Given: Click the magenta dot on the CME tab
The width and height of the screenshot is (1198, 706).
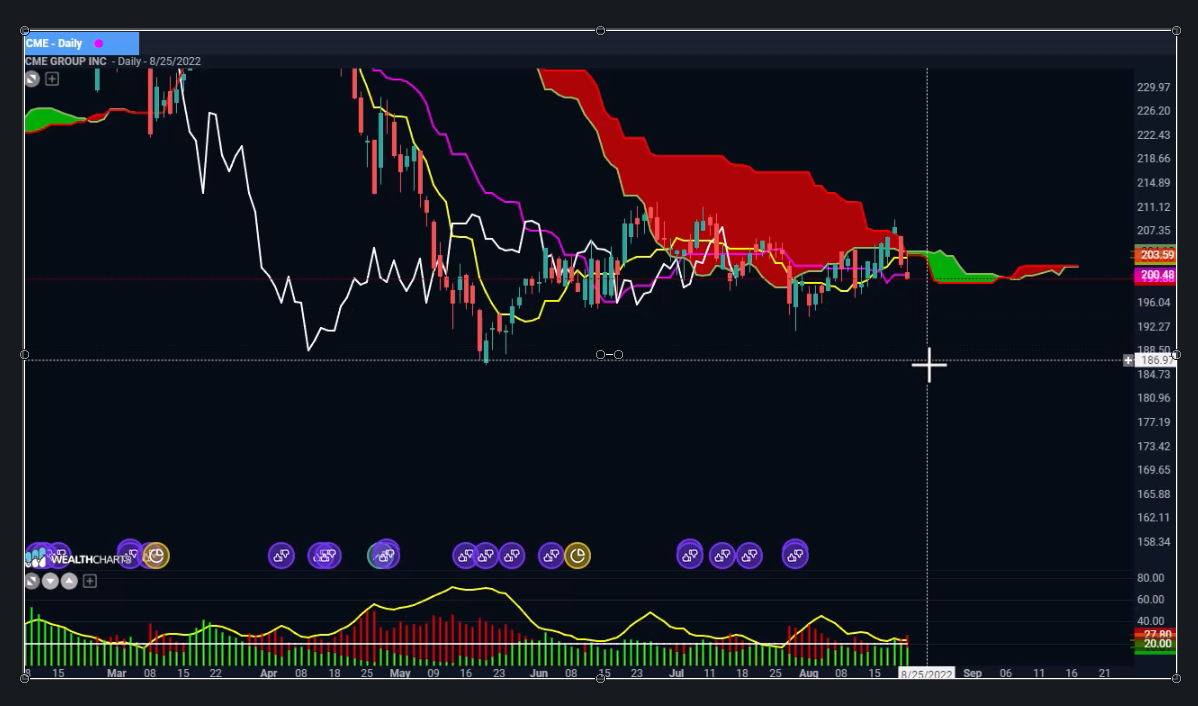Looking at the screenshot, I should [99, 44].
